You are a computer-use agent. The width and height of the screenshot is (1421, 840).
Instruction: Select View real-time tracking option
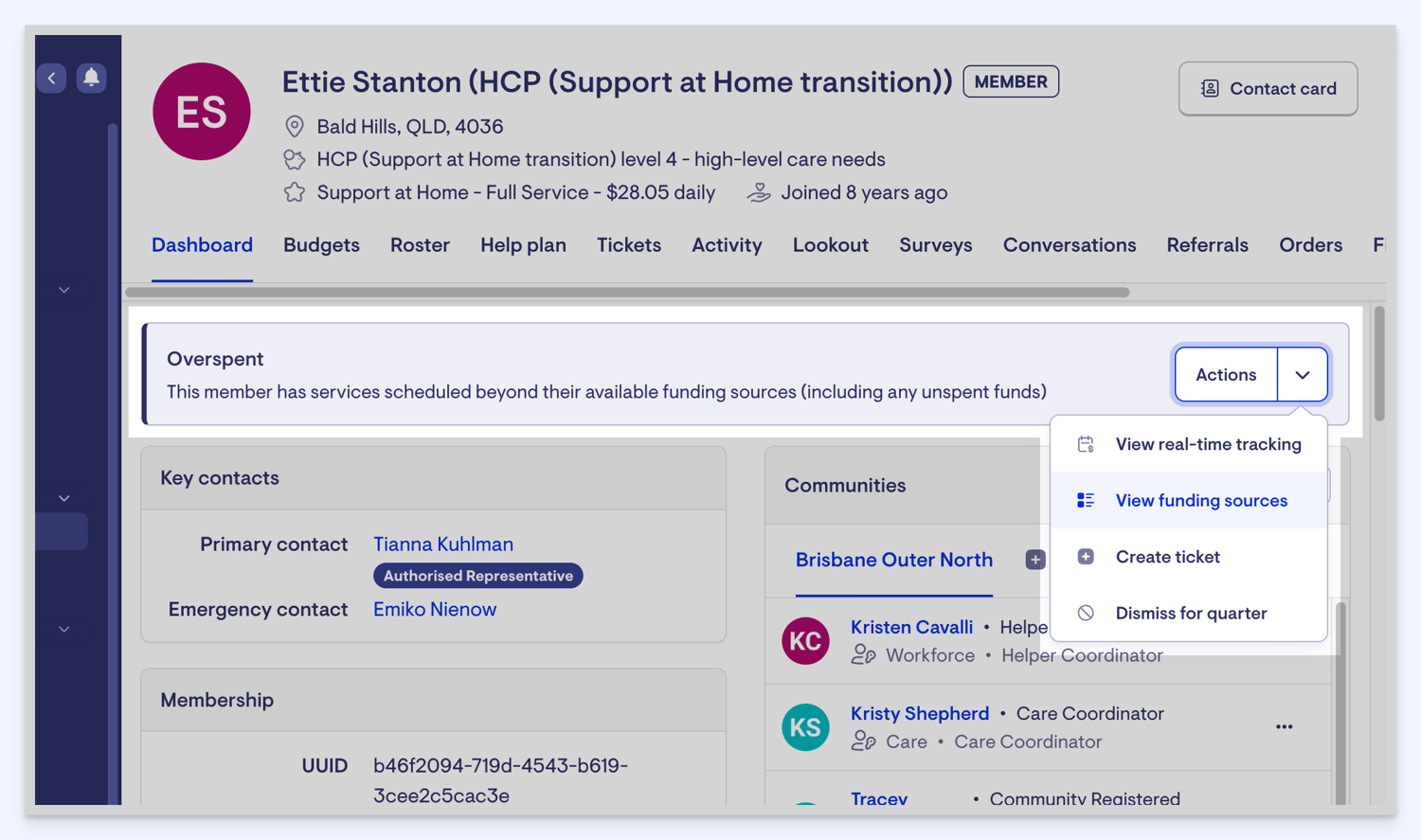(1208, 444)
